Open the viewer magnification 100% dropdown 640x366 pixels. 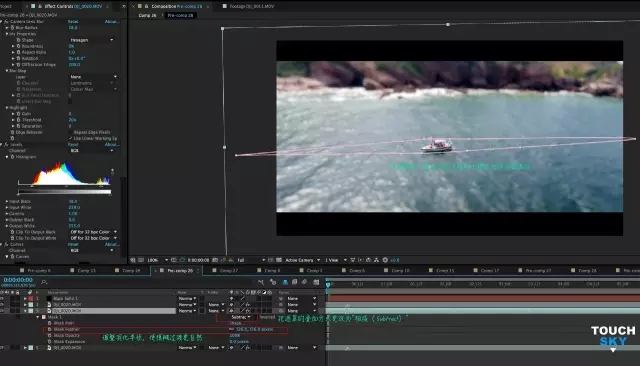[158, 260]
